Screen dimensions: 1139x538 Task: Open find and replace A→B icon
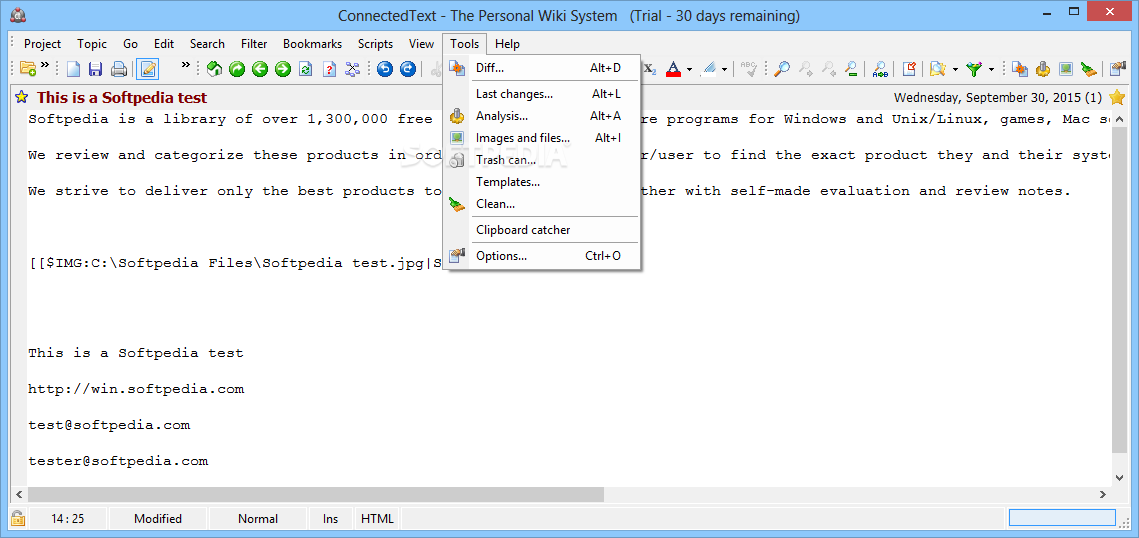pos(880,69)
